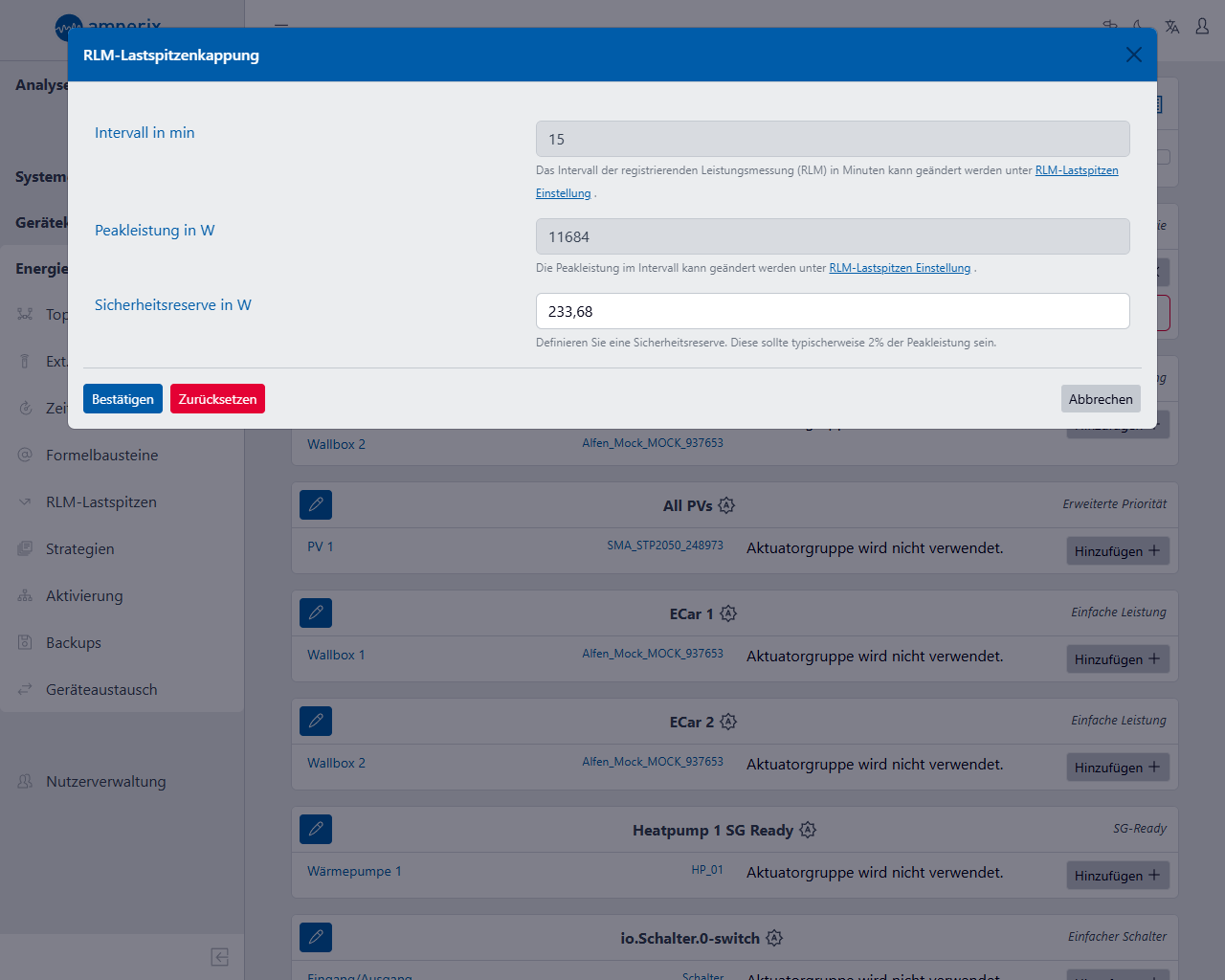Close the RLM-Lastspitzenkappung dialog with X
The height and width of the screenshot is (980, 1225).
coord(1134,55)
